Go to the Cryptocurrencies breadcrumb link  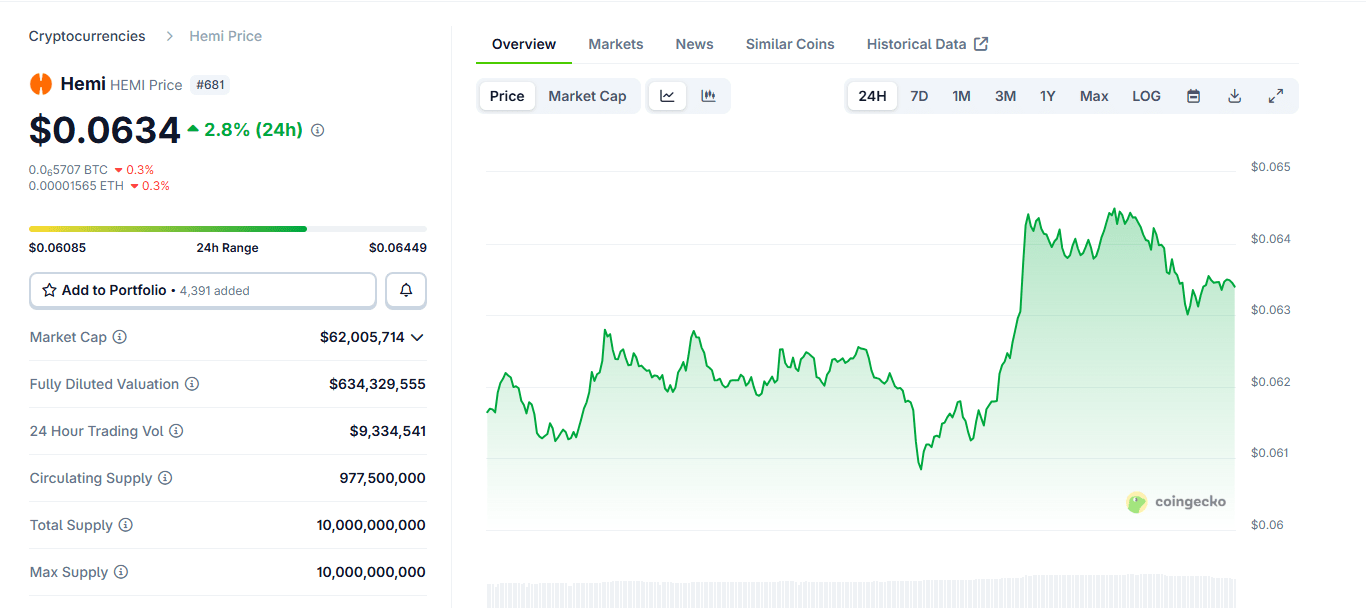(x=87, y=36)
